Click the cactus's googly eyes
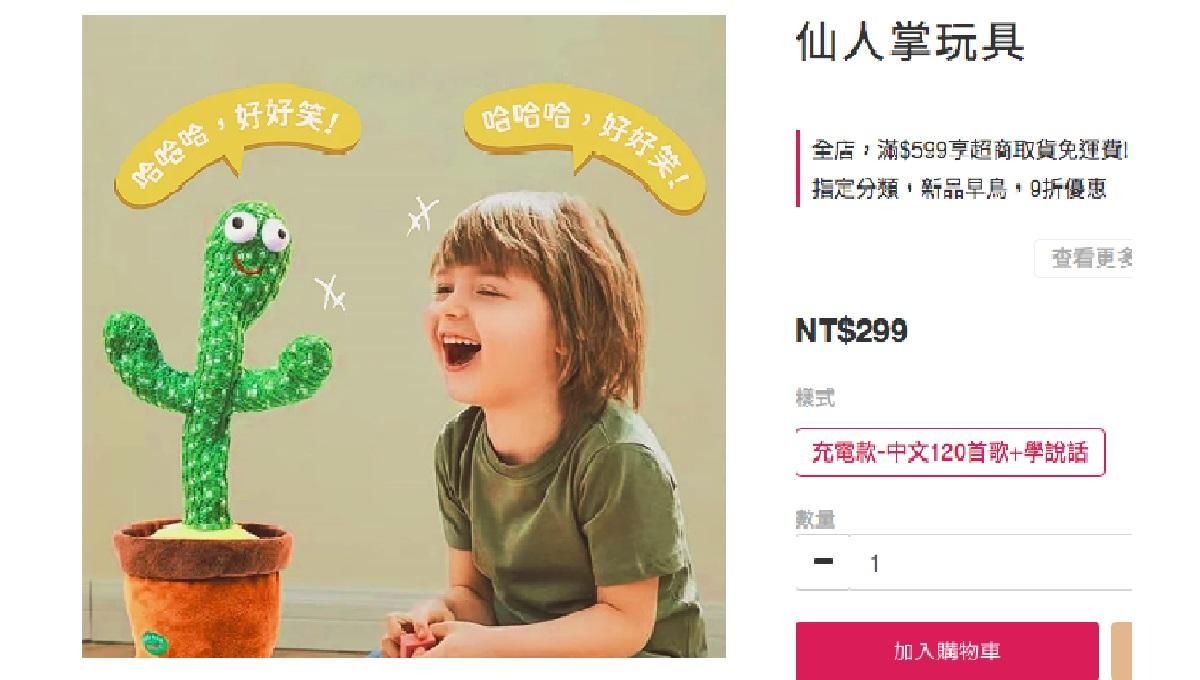 point(257,229)
